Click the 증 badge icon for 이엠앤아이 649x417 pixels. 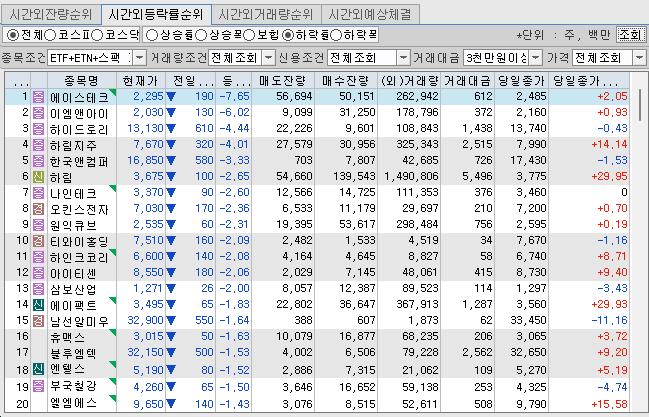click(x=38, y=113)
